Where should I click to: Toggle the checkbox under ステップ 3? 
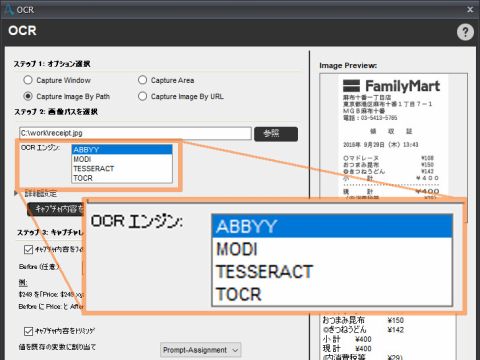28,249
